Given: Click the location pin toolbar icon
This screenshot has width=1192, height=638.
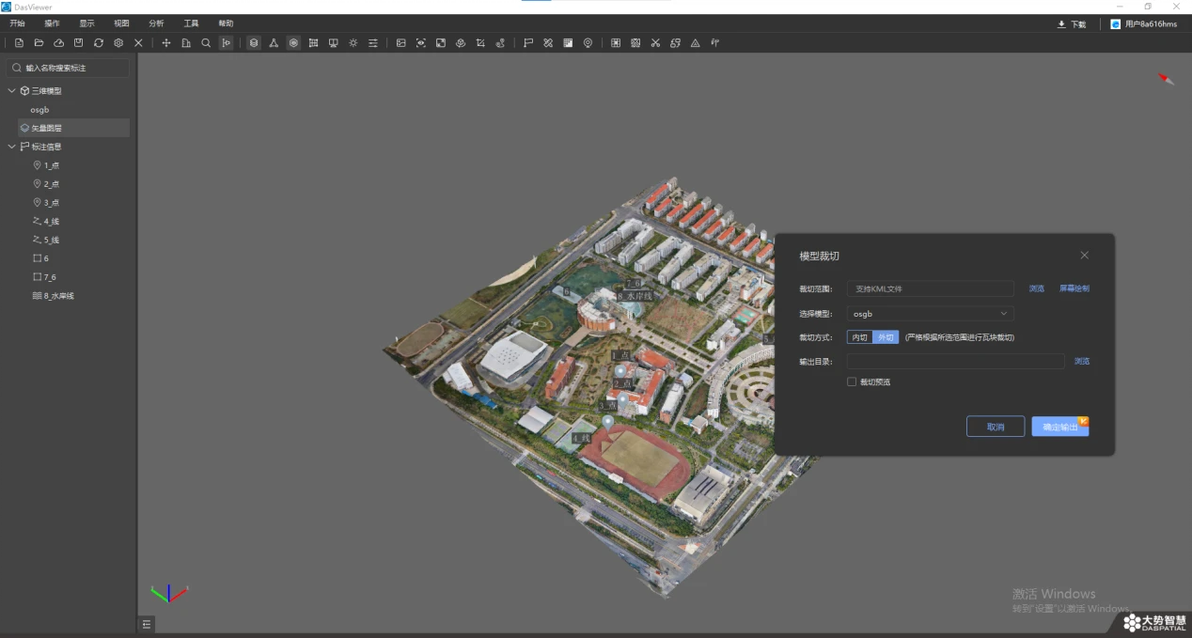Looking at the screenshot, I should (588, 43).
